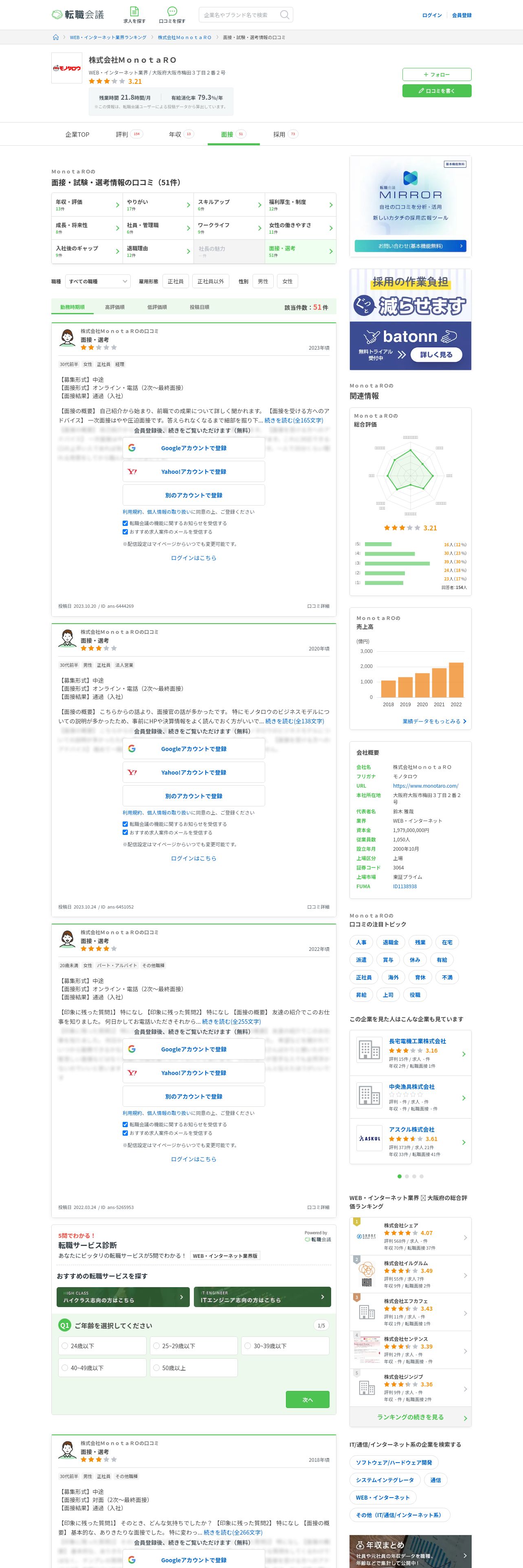Click the reviewer avatar of the 2023年頃 review
This screenshot has width=523, height=1568.
[x=67, y=338]
